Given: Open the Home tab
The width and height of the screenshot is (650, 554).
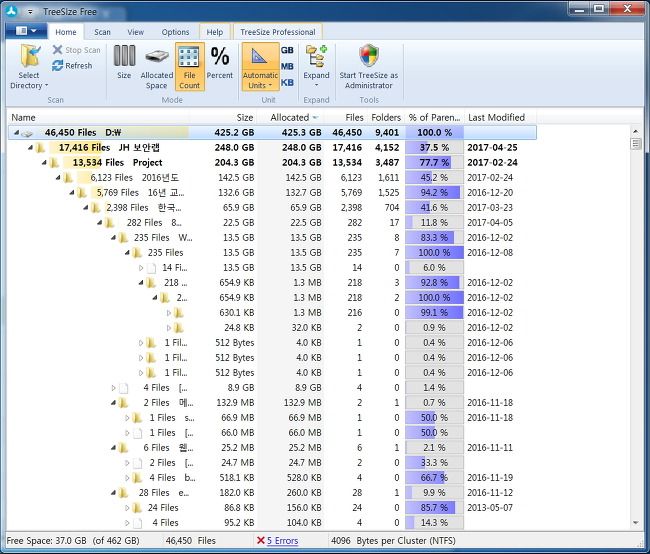Looking at the screenshot, I should [x=65, y=32].
